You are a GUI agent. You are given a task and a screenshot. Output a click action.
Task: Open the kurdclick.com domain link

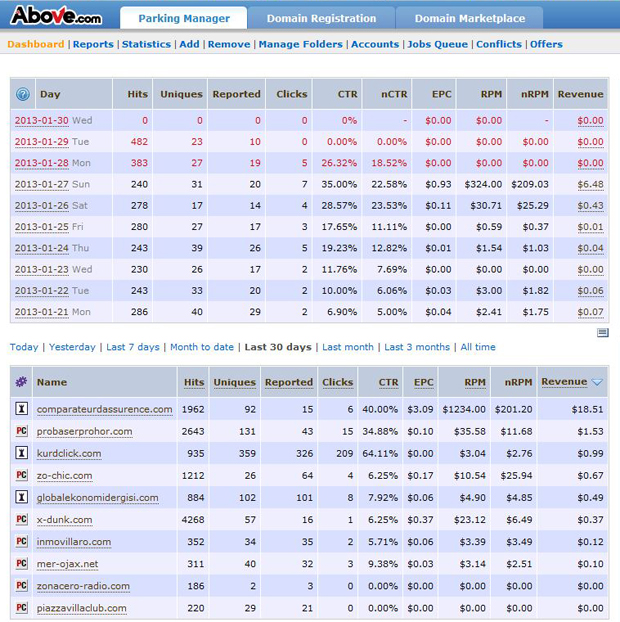[x=69, y=453]
